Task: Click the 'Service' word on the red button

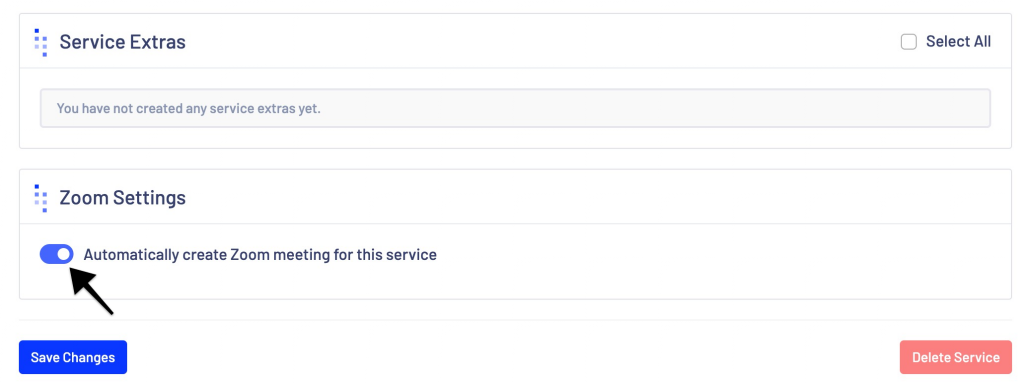Action: tap(976, 357)
